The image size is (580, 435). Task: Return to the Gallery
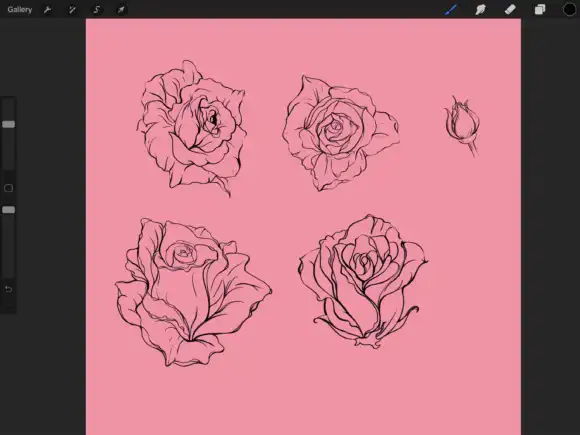(x=20, y=10)
